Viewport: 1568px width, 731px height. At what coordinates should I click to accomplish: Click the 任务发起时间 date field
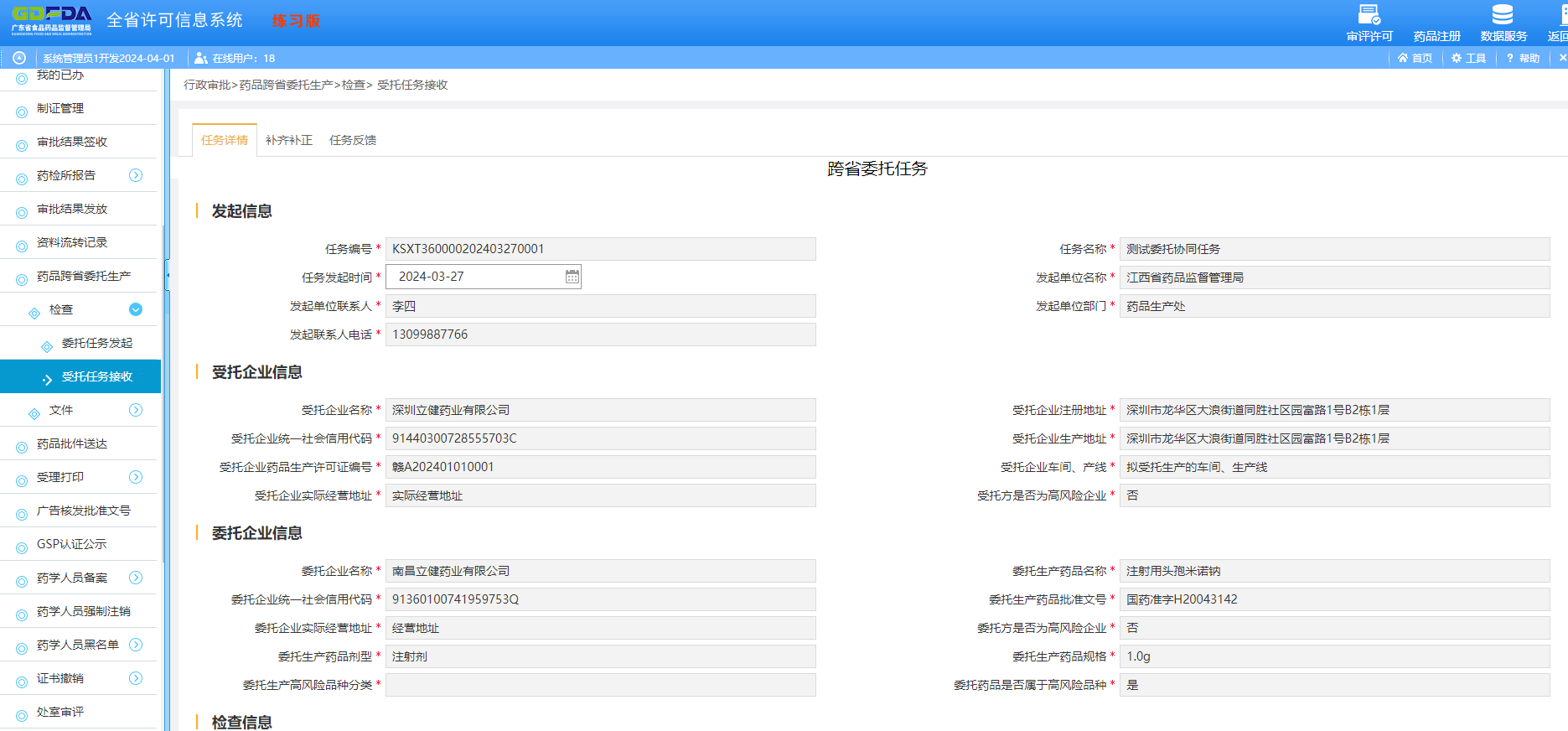[474, 277]
